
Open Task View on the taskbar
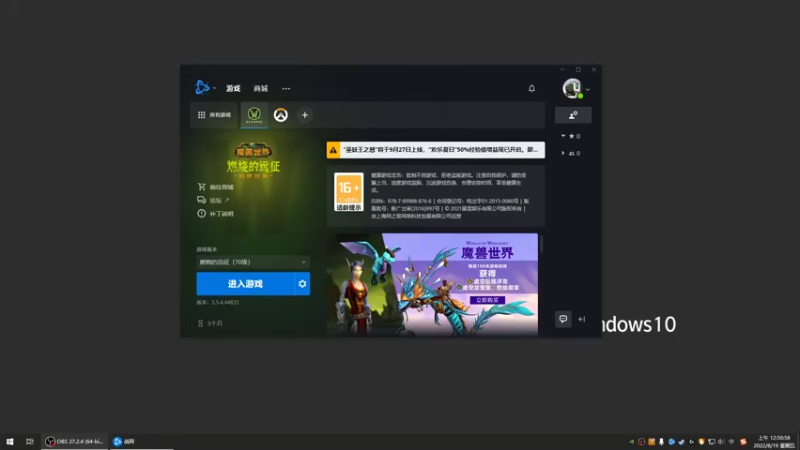pos(30,441)
